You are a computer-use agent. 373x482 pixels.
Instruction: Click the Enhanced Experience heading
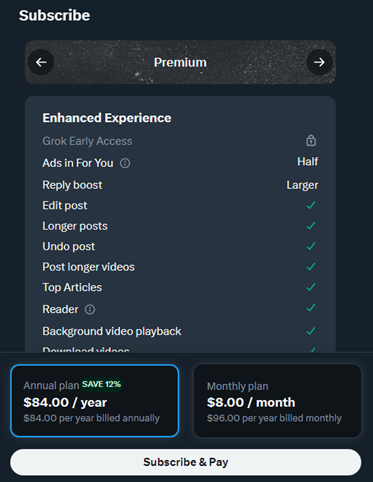[x=107, y=118]
